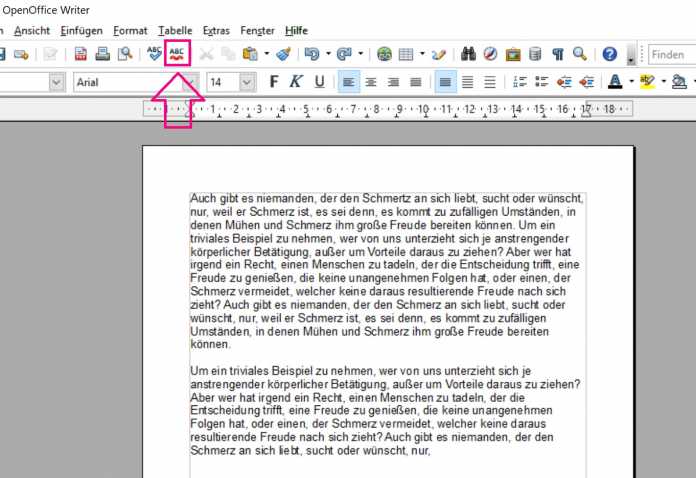Open the Tabelle menu
Screen dimensions: 696x478
click(175, 31)
